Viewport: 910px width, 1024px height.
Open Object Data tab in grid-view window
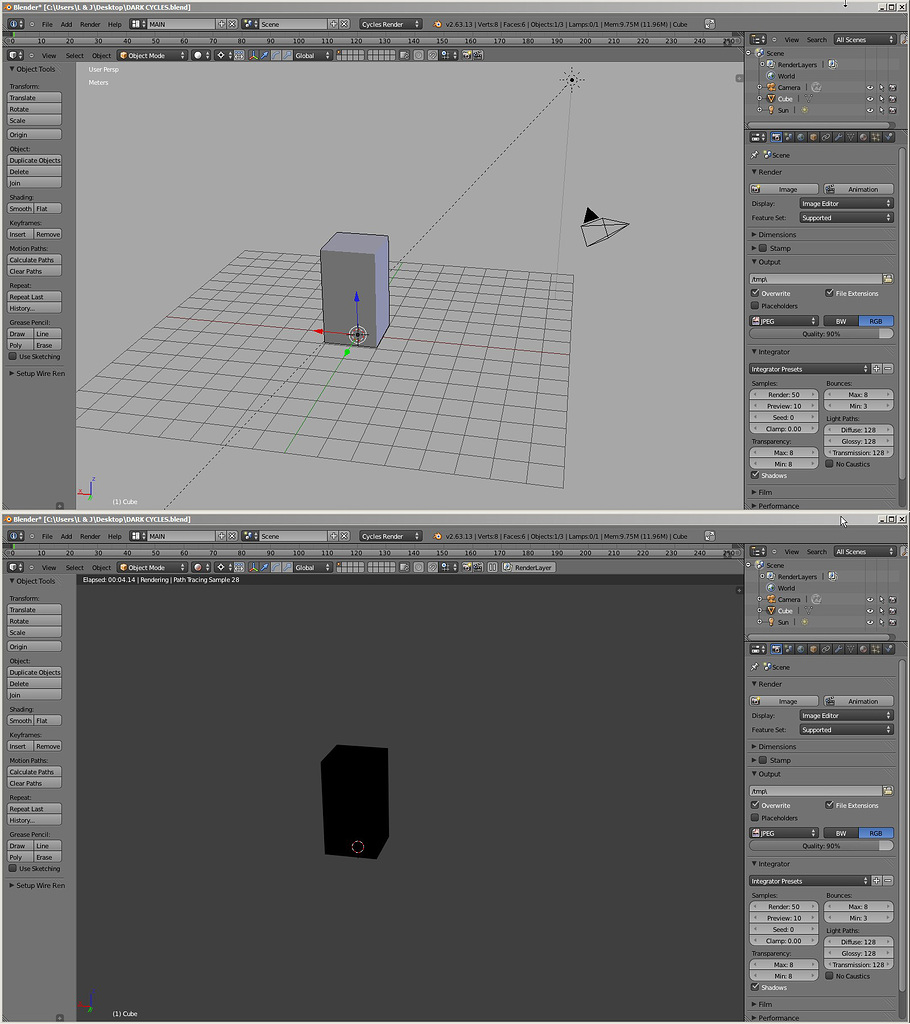coord(851,137)
